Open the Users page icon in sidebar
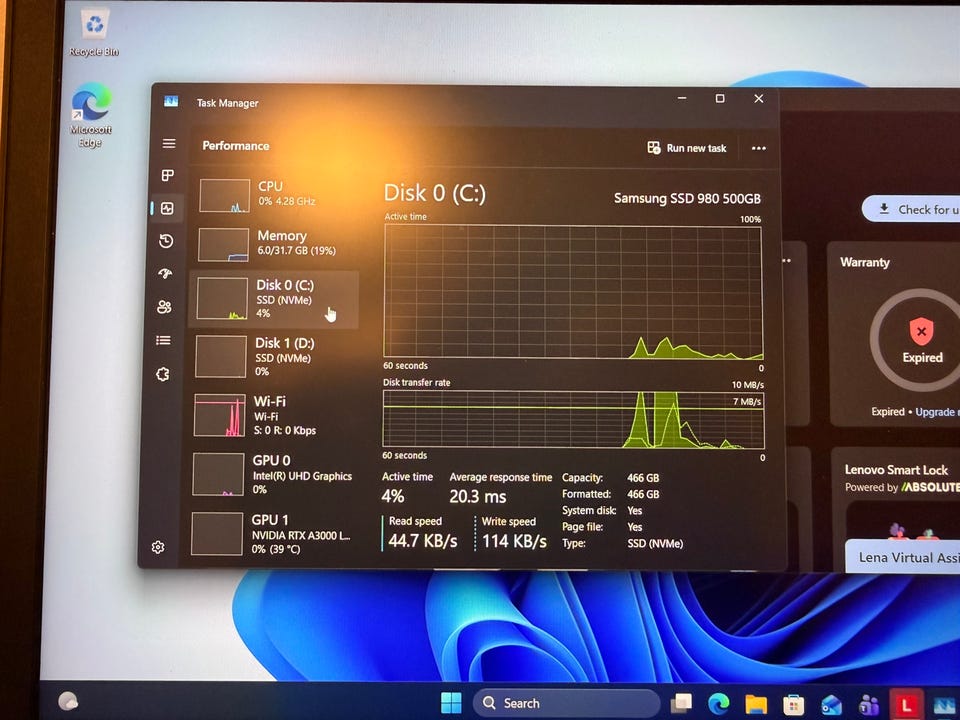This screenshot has height=720, width=960. click(164, 307)
